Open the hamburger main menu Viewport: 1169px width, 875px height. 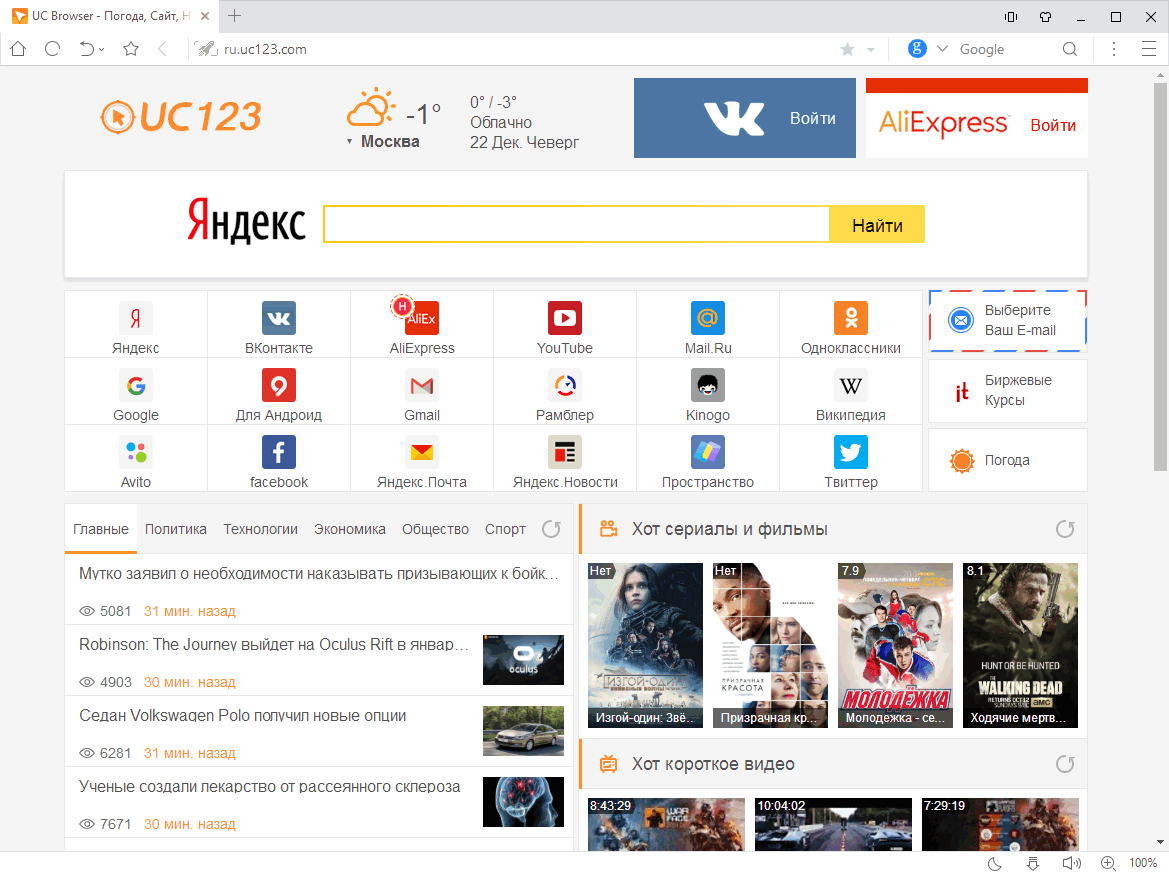click(x=1149, y=49)
